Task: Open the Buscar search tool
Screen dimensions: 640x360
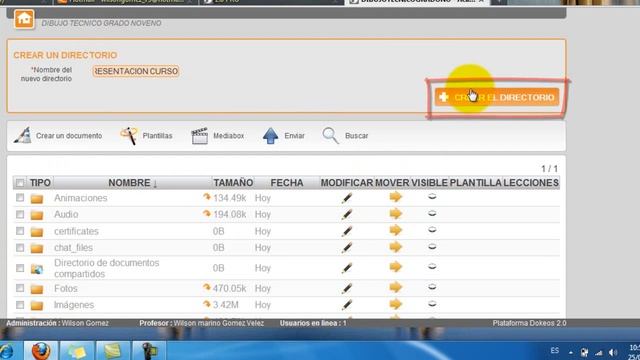Action: coord(345,136)
